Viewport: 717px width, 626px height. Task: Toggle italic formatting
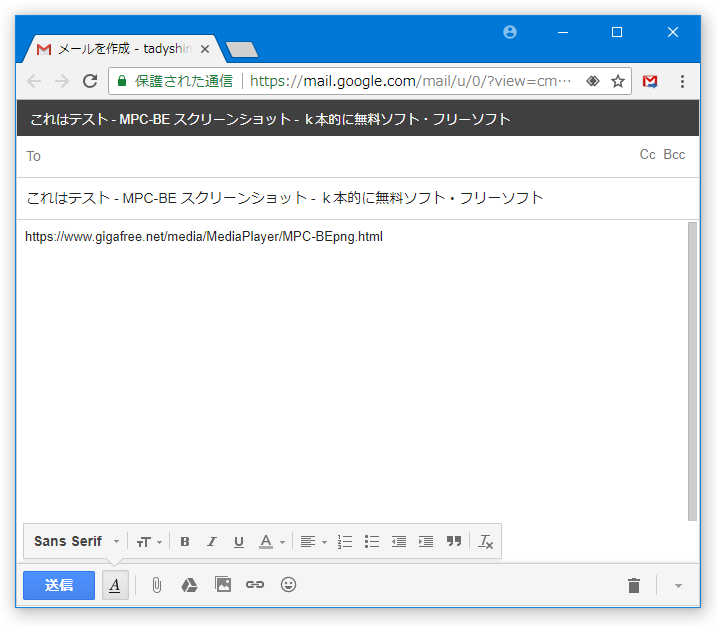tap(211, 542)
